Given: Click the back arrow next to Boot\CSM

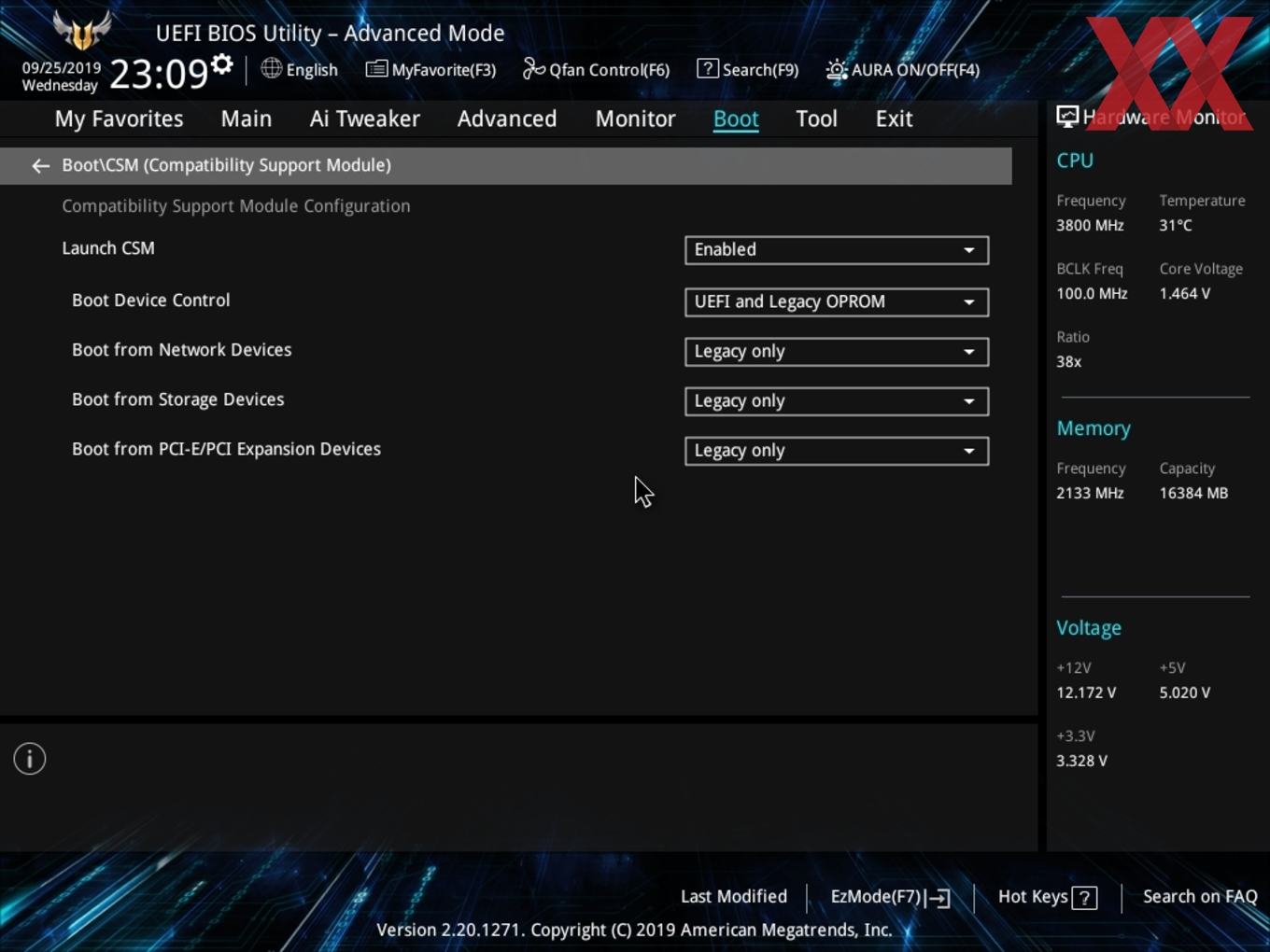Looking at the screenshot, I should (40, 166).
